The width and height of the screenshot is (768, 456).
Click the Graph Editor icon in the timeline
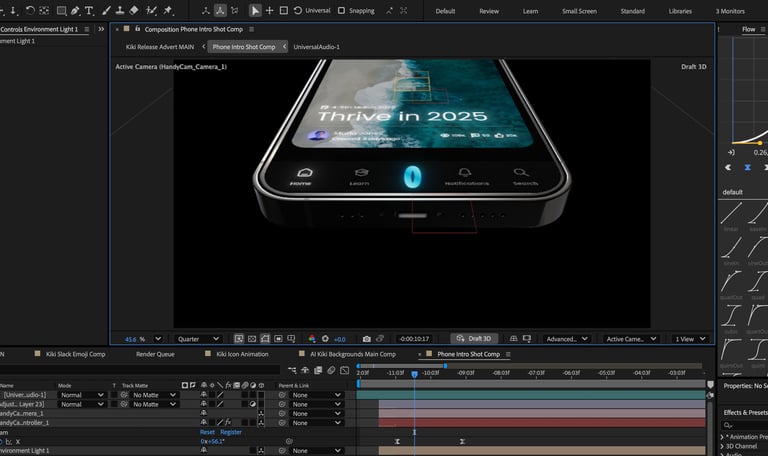[x=344, y=370]
